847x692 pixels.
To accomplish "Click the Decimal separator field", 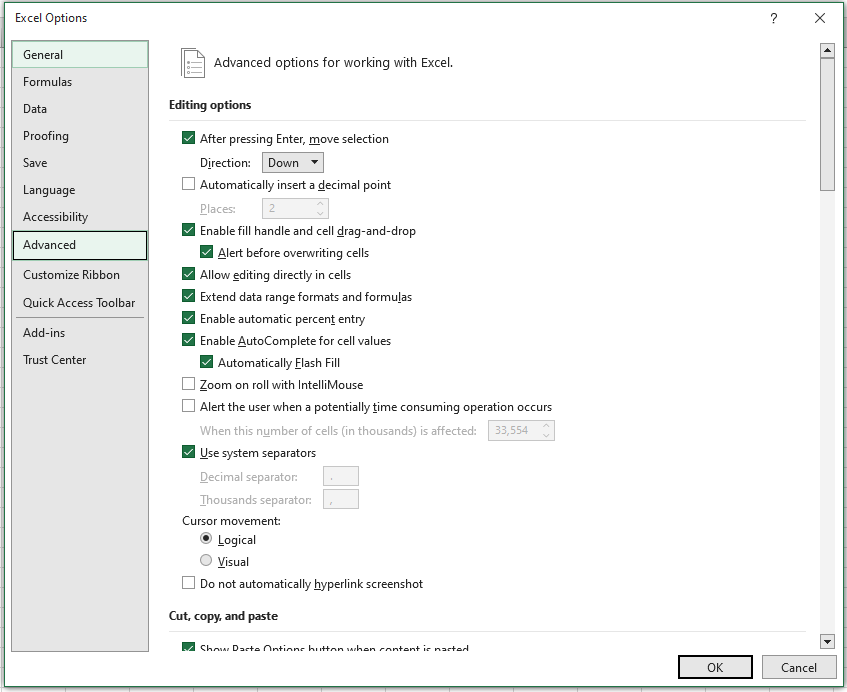I will pos(341,476).
